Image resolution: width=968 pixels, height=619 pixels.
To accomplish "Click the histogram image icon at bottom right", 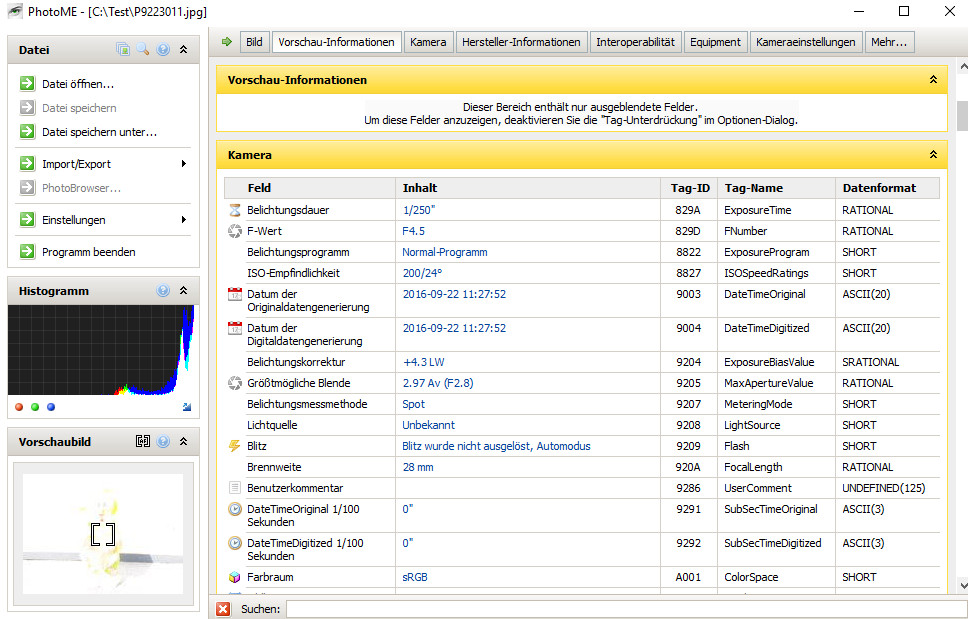I will point(187,407).
